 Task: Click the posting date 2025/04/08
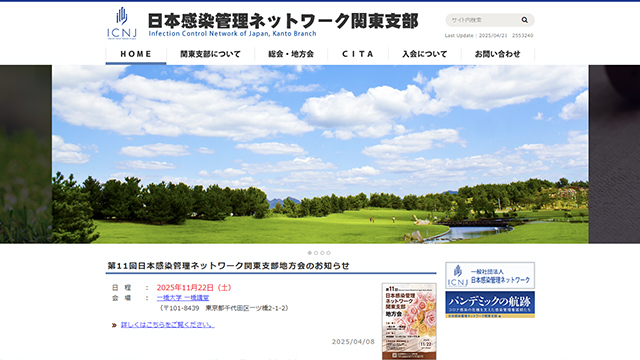353,342
